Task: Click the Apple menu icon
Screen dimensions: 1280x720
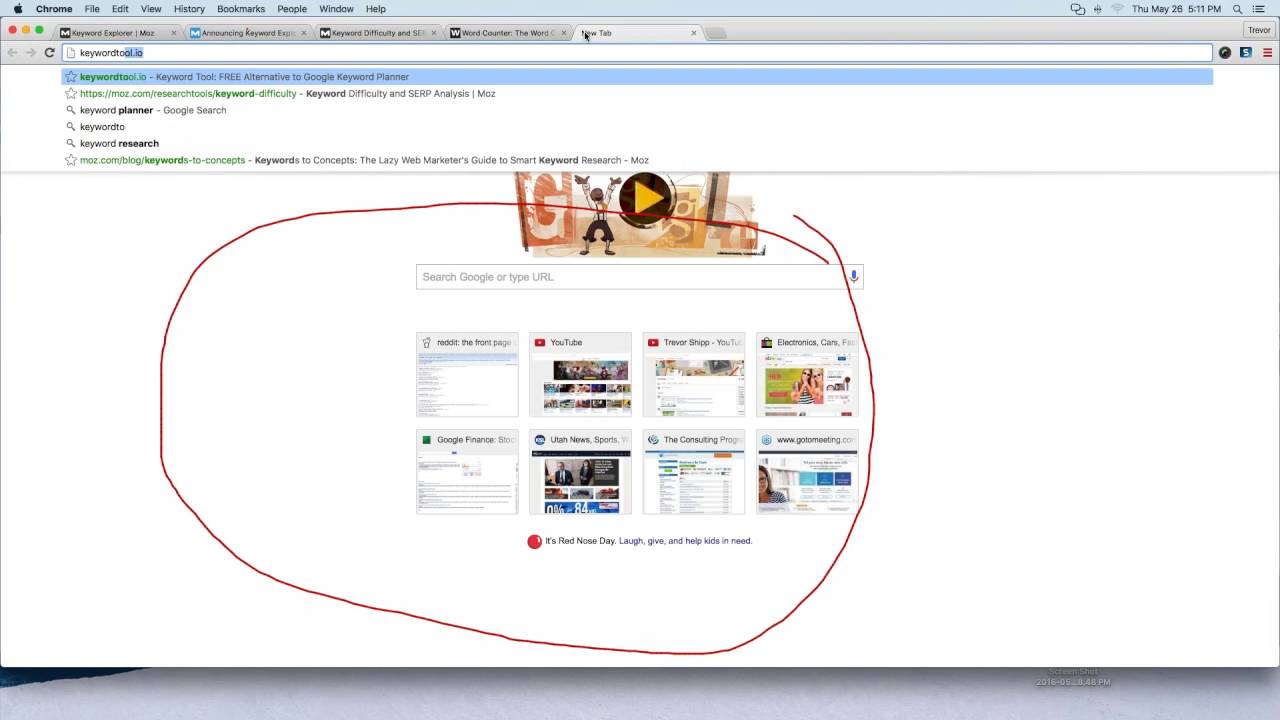Action: coord(18,9)
